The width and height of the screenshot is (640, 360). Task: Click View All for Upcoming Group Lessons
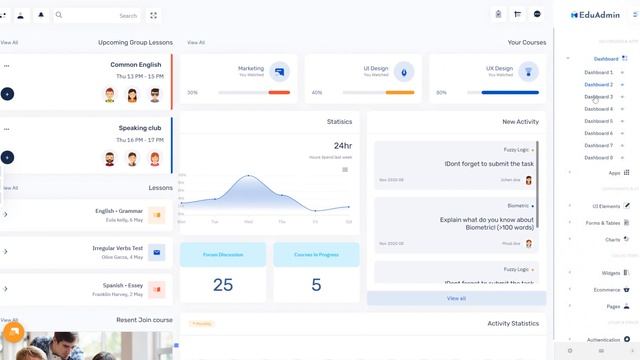(9, 42)
